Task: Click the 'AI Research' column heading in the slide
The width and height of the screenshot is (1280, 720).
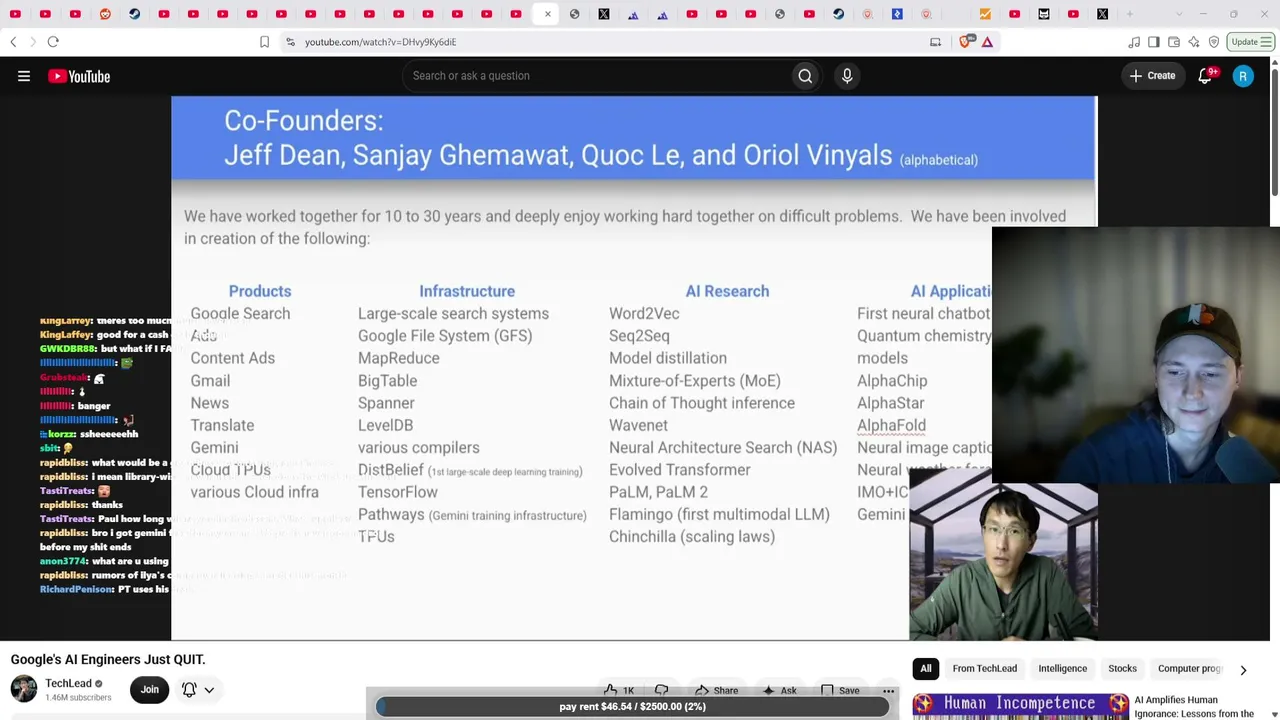Action: 727,291
